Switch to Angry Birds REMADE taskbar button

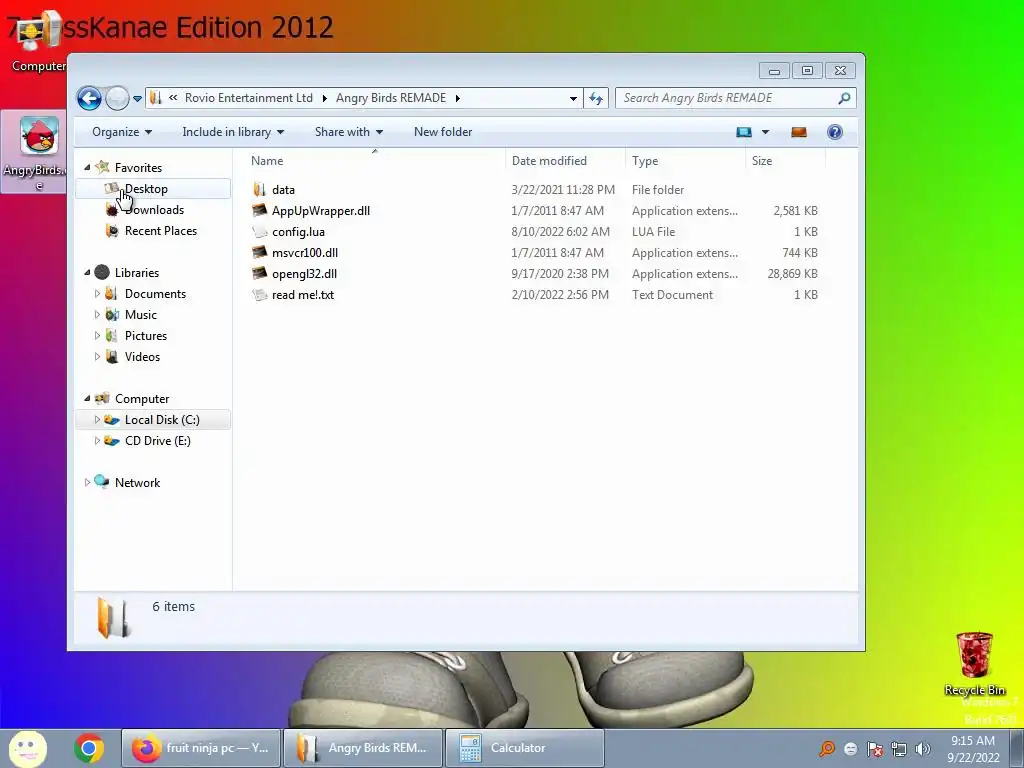pyautogui.click(x=363, y=748)
